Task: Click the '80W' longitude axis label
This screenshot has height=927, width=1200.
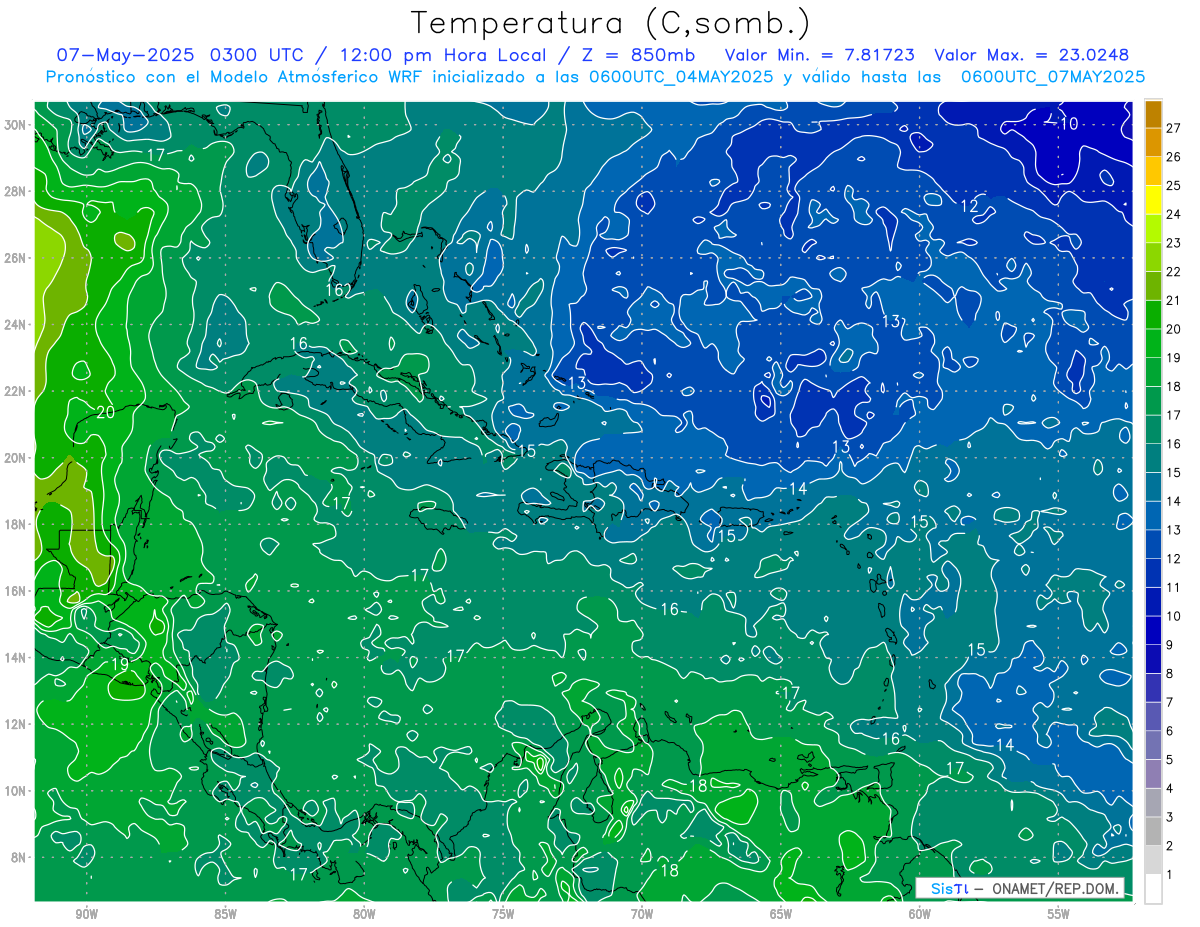Action: (364, 914)
